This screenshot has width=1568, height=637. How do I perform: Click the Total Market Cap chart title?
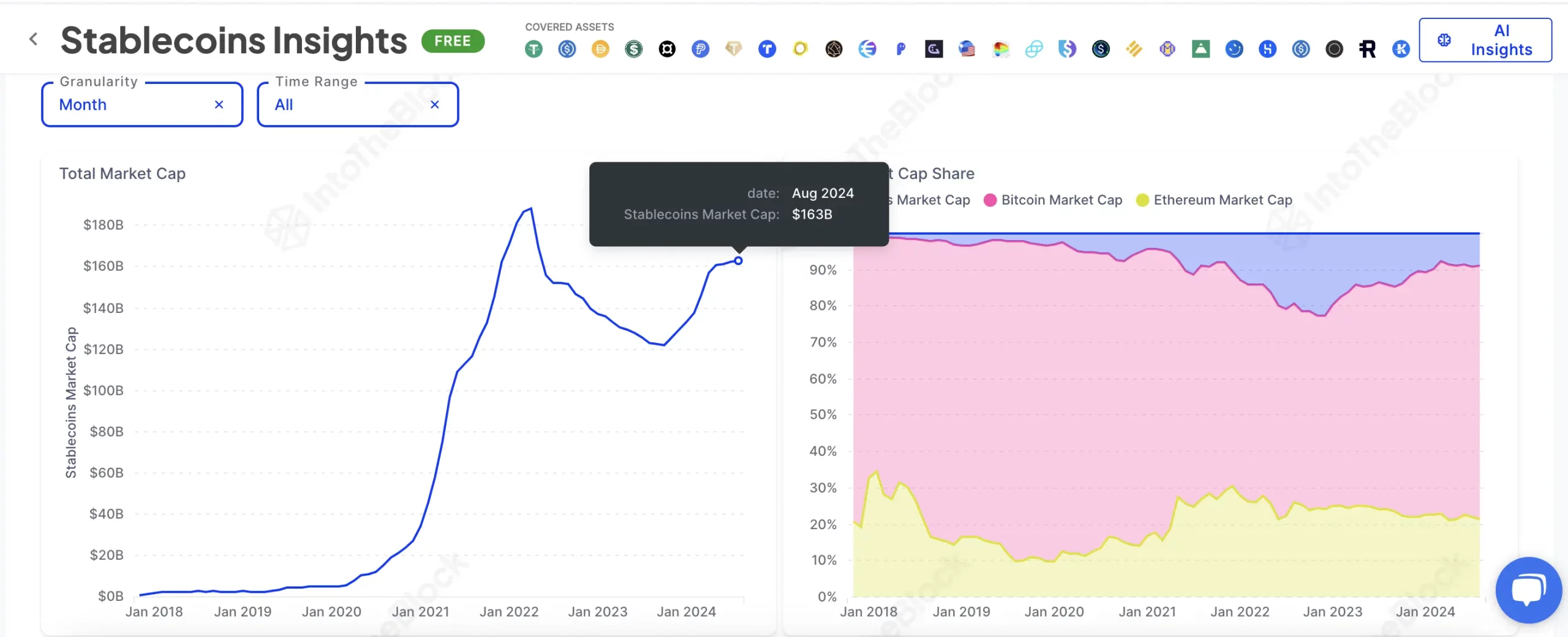tap(123, 174)
